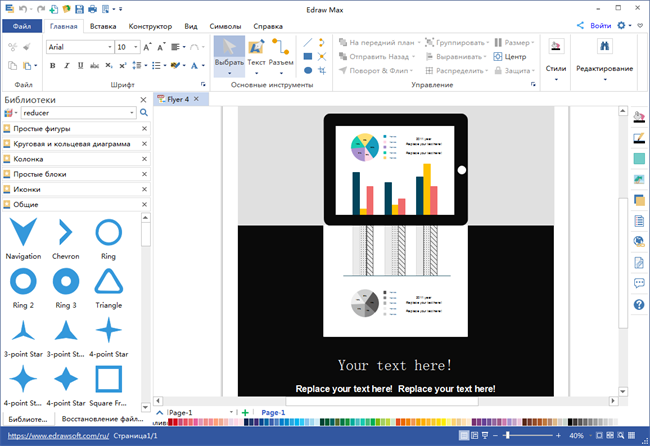This screenshot has width=650, height=446.
Task: Toggle fit-to-page view icon
Action: coord(599,435)
